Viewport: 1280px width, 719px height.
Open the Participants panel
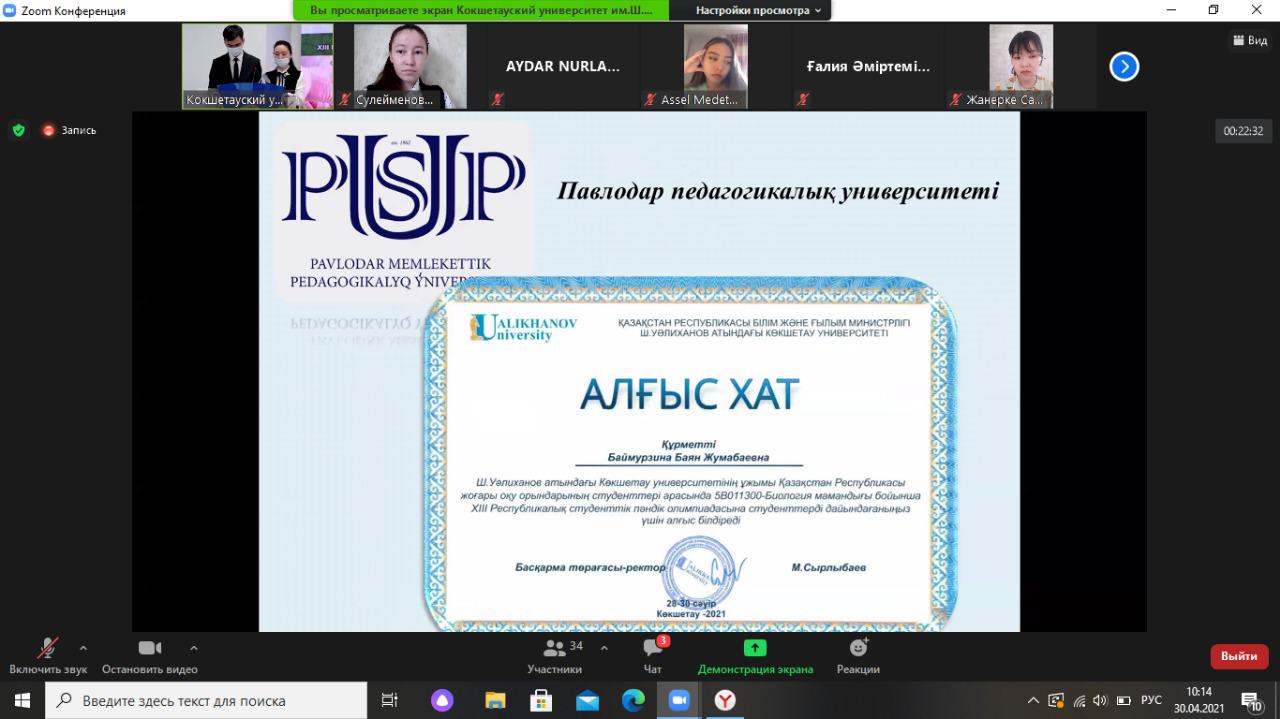tap(554, 655)
